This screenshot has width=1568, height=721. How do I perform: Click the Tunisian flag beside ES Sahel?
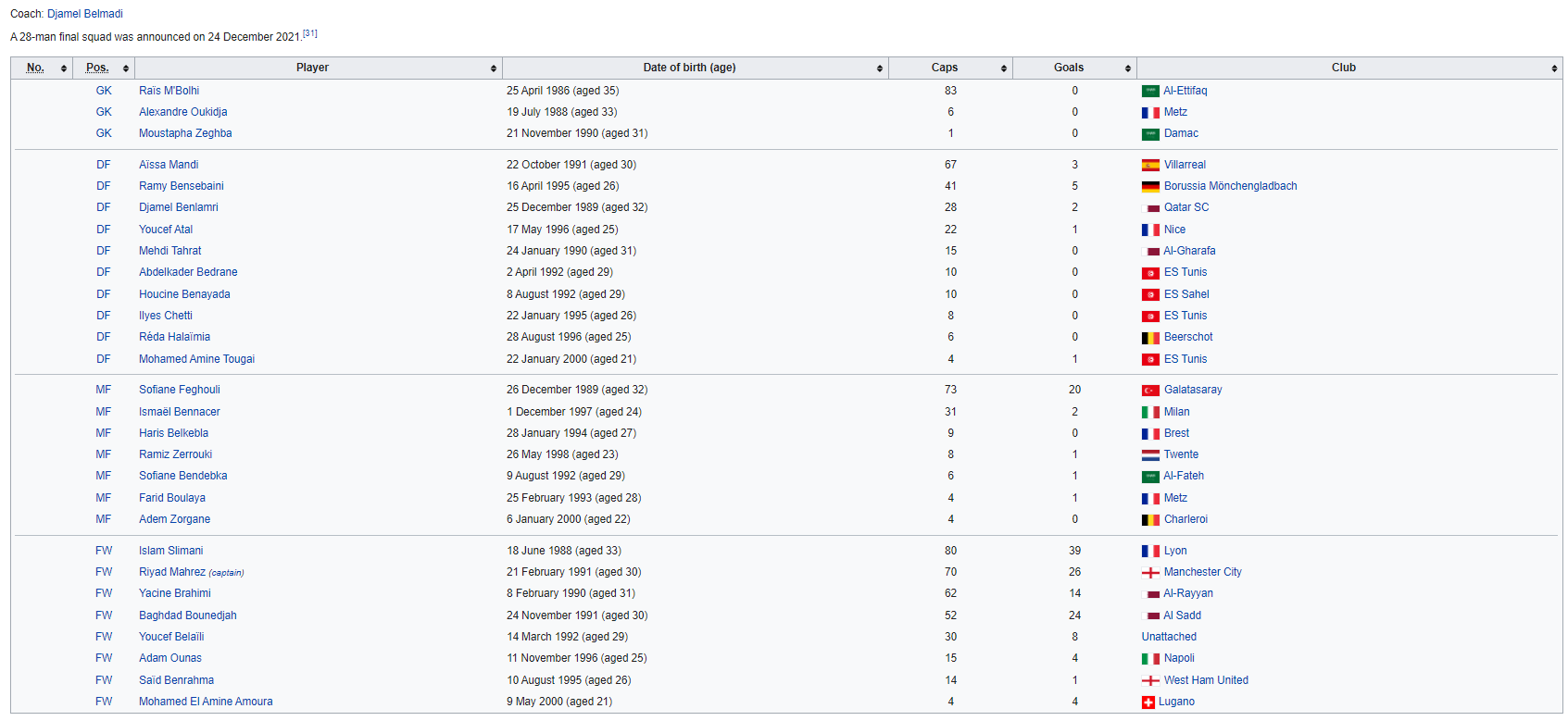pyautogui.click(x=1150, y=295)
